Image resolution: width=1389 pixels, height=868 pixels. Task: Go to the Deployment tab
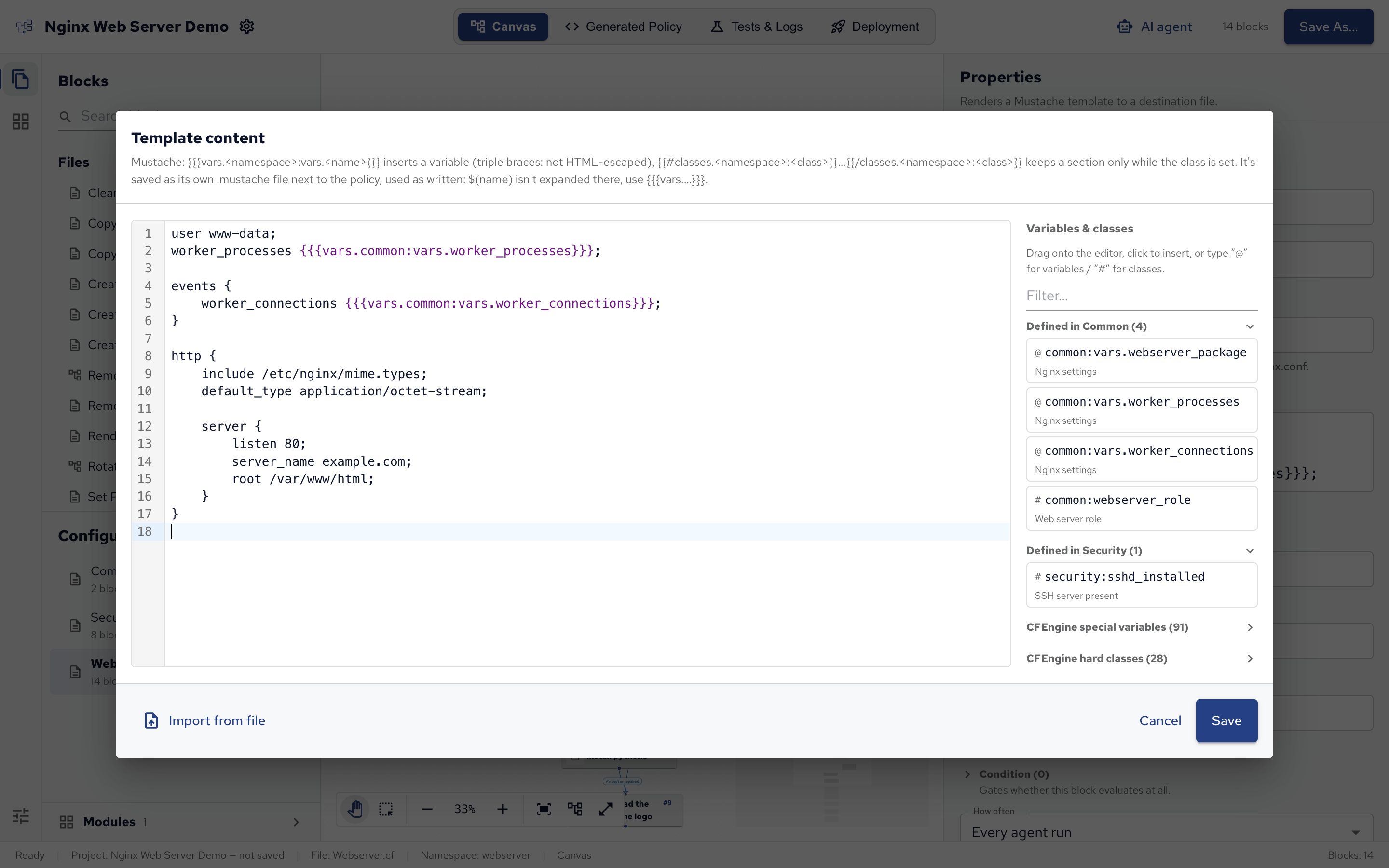875,27
